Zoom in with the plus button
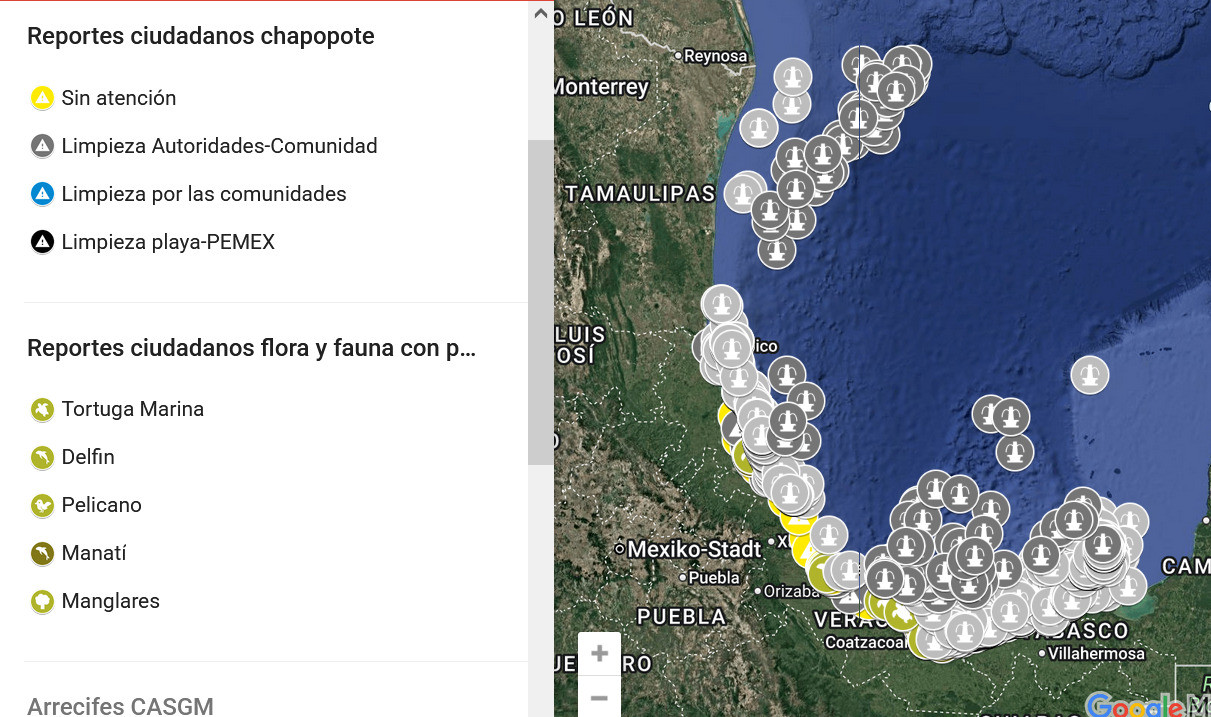 click(599, 654)
